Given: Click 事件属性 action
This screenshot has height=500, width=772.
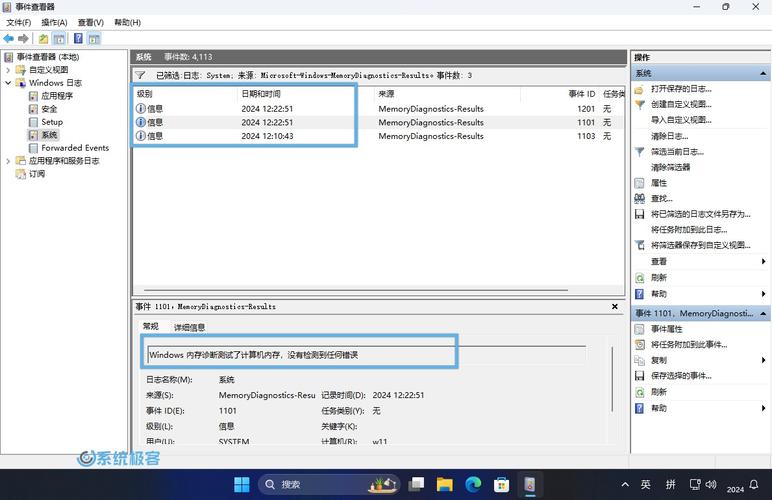Looking at the screenshot, I should pos(667,329).
